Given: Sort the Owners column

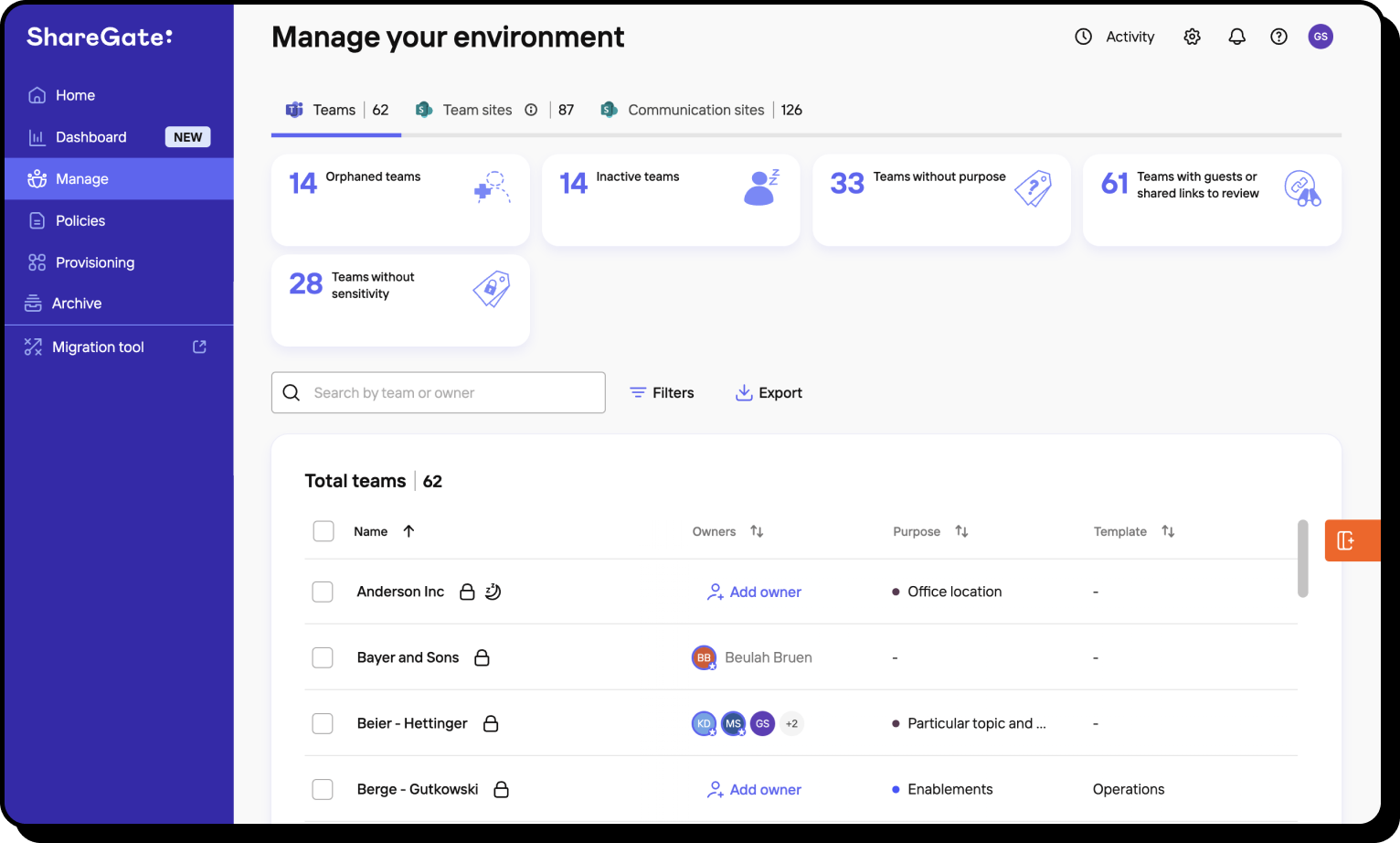Looking at the screenshot, I should click(x=757, y=531).
